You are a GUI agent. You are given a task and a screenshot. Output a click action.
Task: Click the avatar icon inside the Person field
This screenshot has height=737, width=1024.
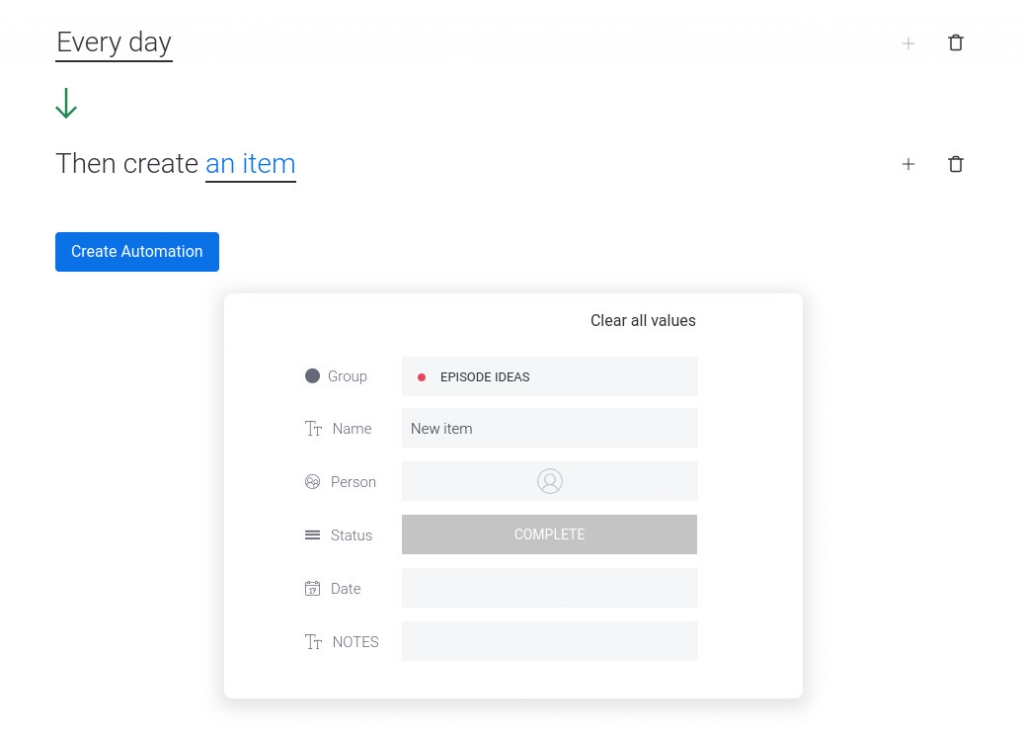coord(549,481)
